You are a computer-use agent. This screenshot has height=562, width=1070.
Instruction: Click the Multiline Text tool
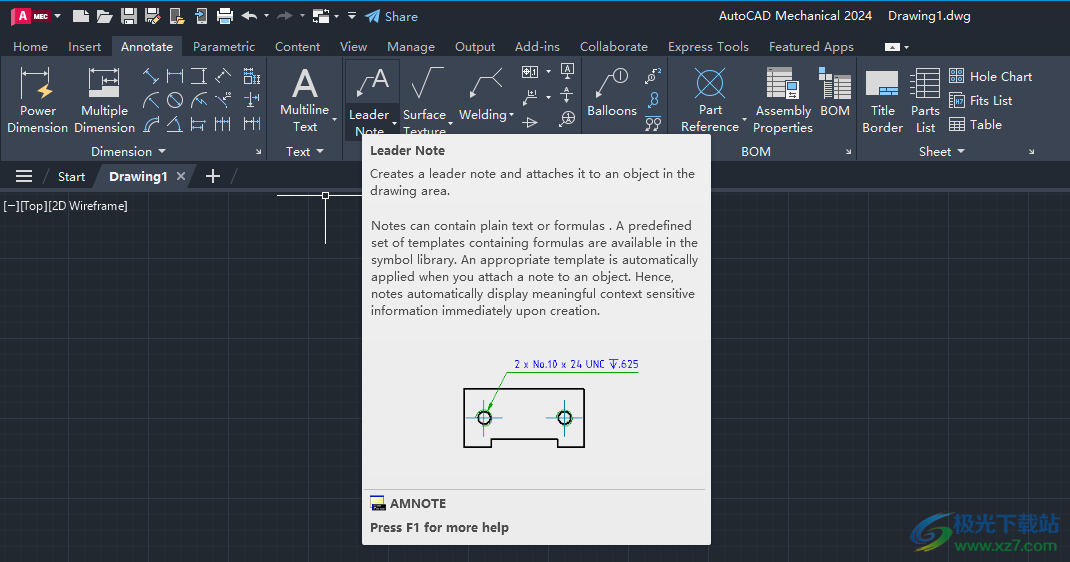(x=304, y=100)
